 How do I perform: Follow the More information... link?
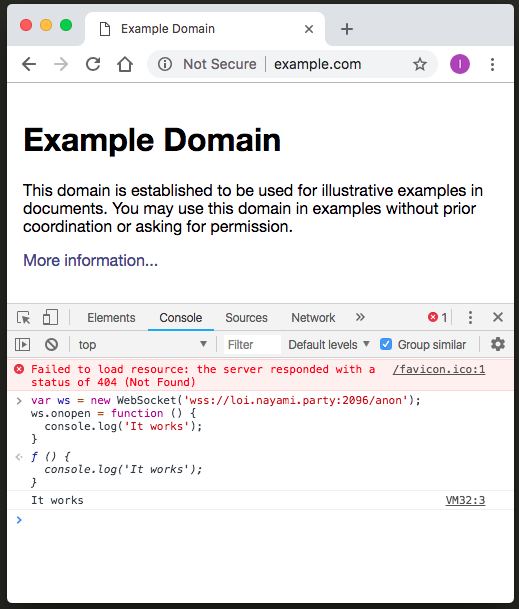[91, 260]
